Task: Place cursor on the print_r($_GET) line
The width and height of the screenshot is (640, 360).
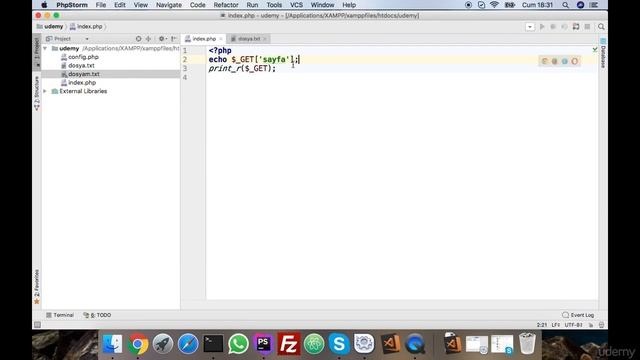Action: (x=242, y=69)
